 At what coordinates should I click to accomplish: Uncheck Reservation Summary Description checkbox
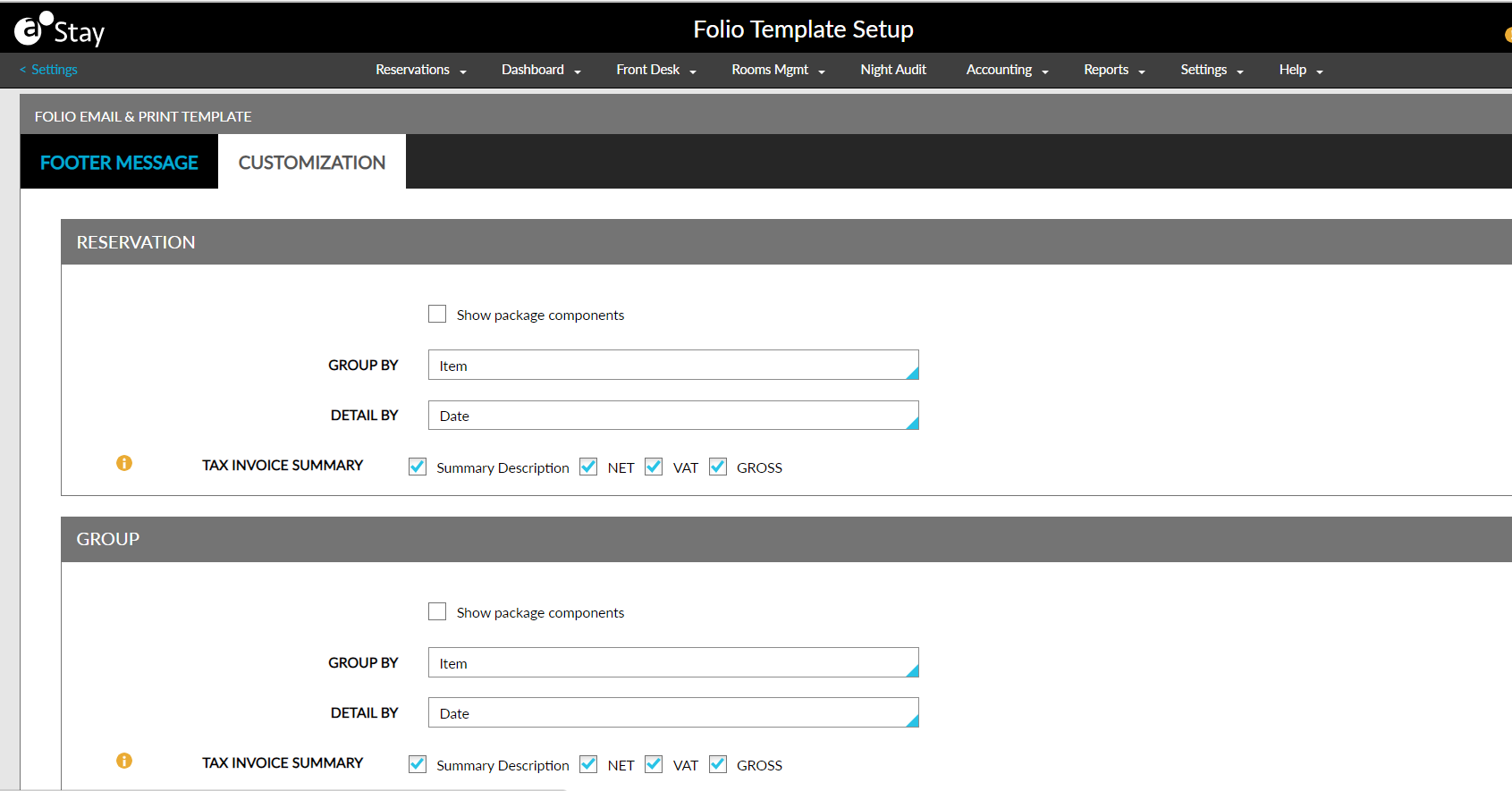tap(418, 467)
